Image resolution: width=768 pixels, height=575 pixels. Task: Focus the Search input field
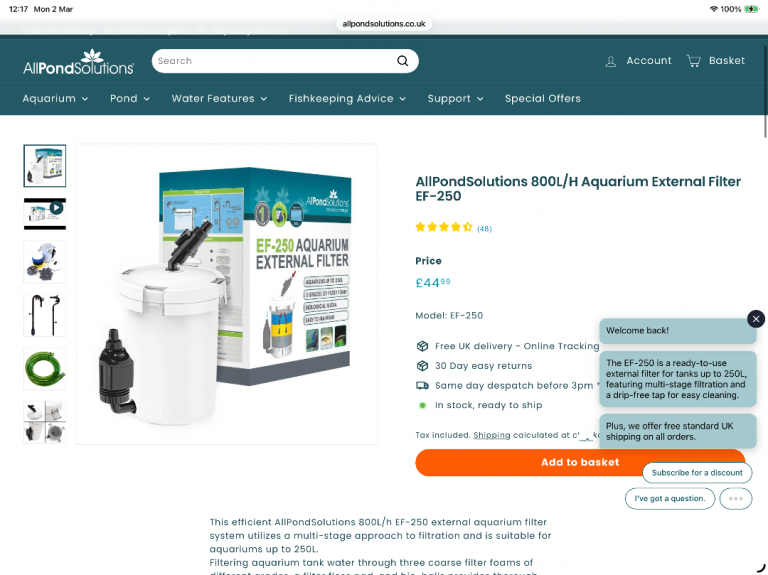pyautogui.click(x=274, y=61)
